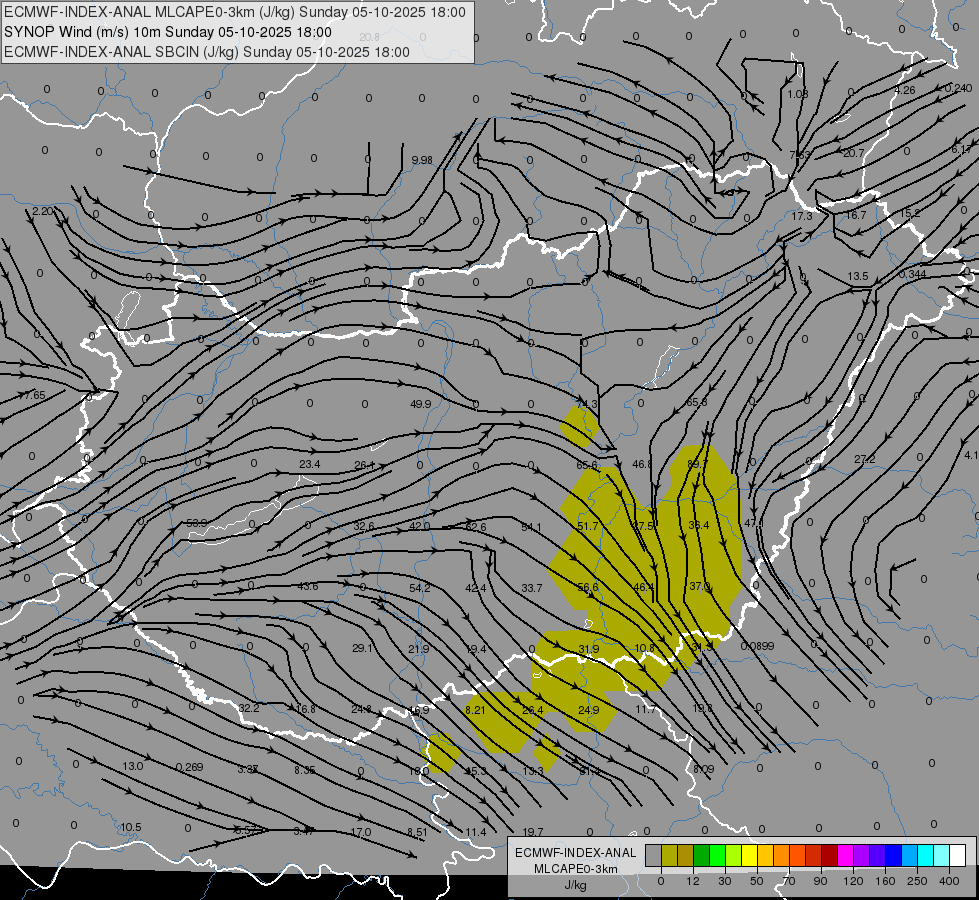
Task: Click the legend tick label 160
Action: point(885,881)
